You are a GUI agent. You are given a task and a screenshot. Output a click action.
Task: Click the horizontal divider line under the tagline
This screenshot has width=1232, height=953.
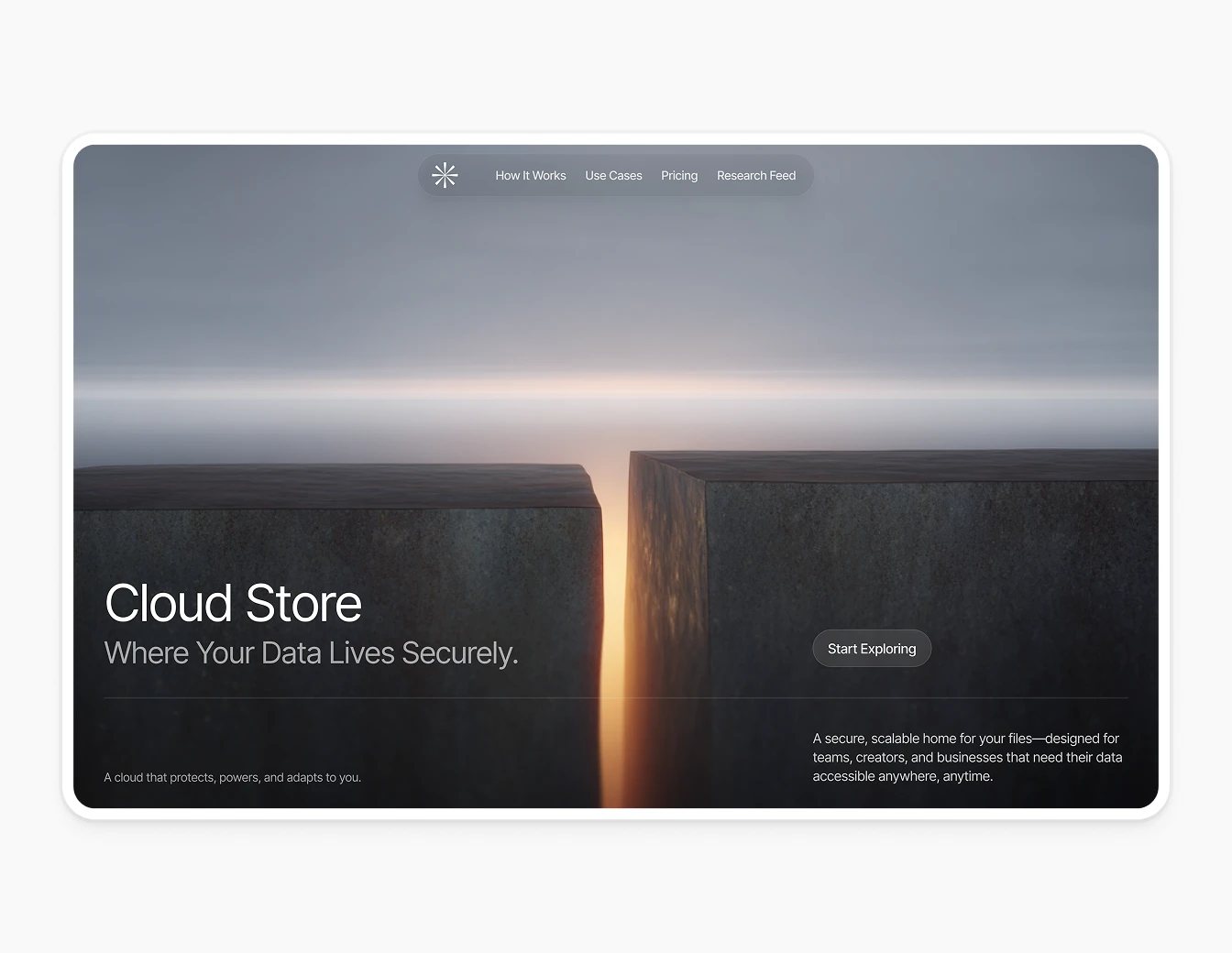(x=614, y=697)
